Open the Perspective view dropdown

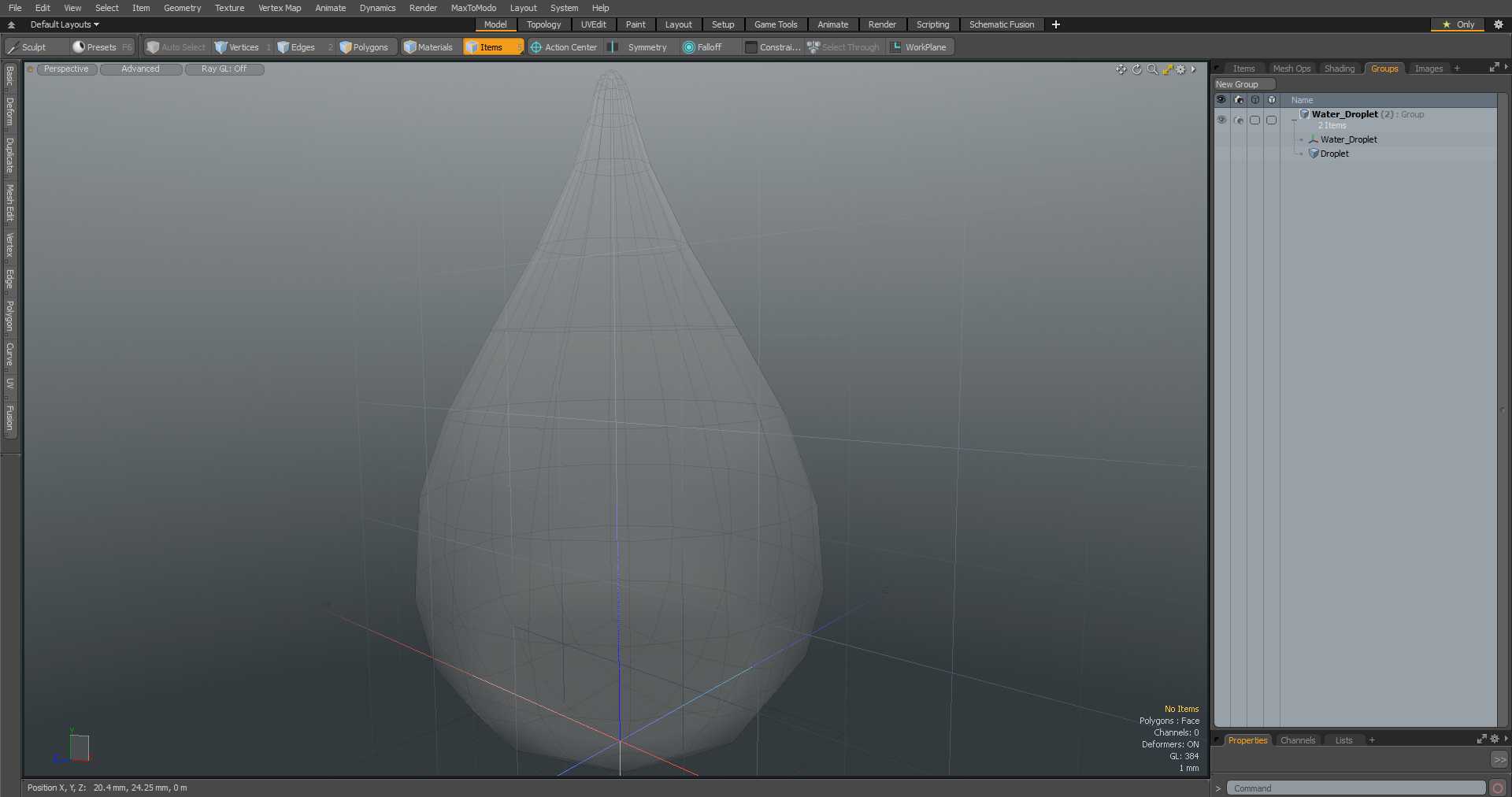67,69
